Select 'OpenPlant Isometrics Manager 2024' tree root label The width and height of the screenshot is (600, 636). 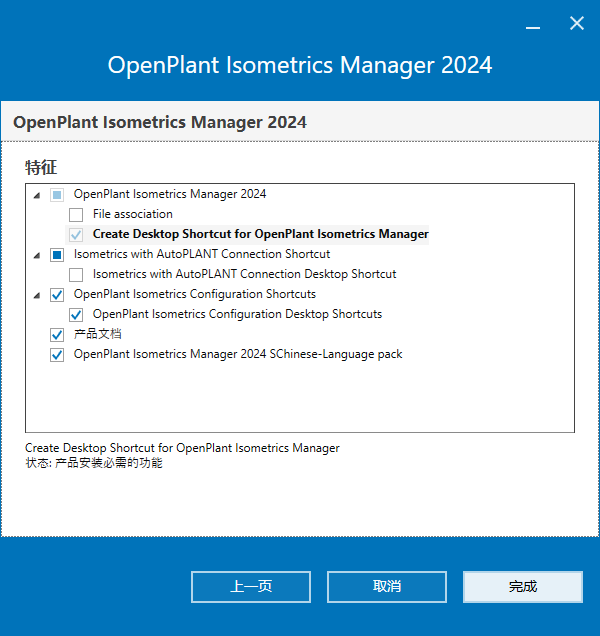170,194
